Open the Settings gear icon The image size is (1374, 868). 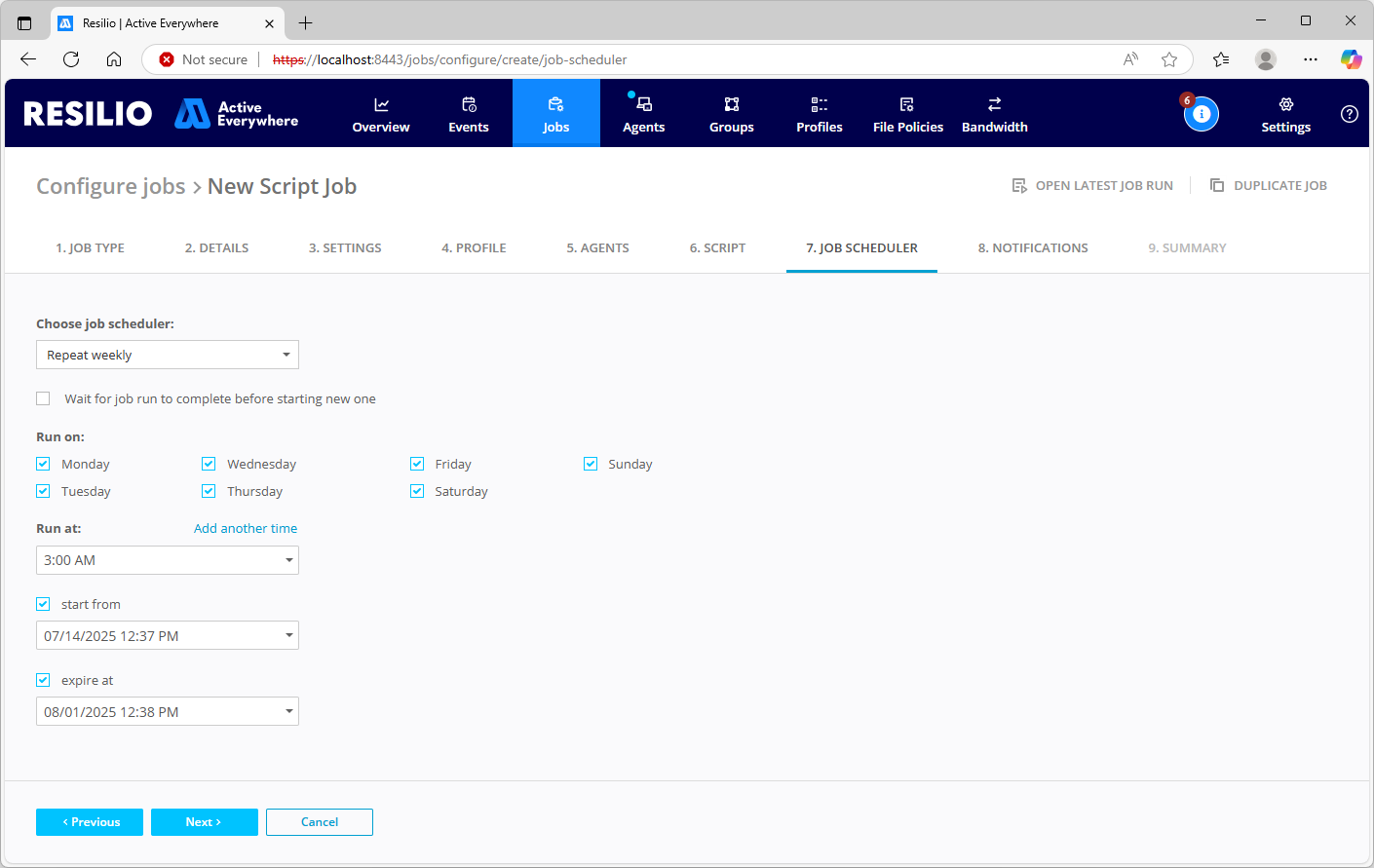[1285, 104]
